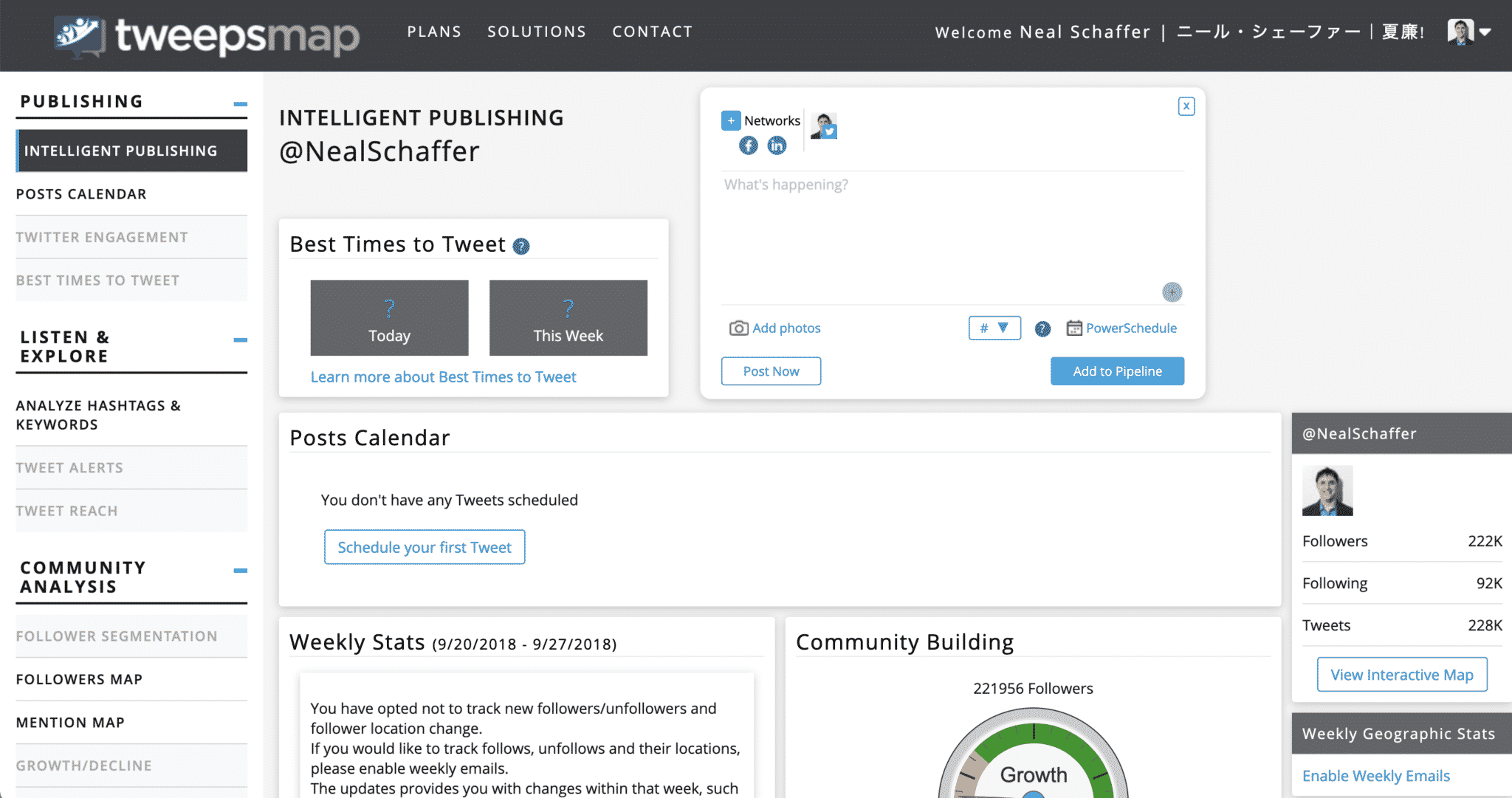Screen dimensions: 1512x798
Task: Select the LinkedIn network icon
Action: point(777,145)
